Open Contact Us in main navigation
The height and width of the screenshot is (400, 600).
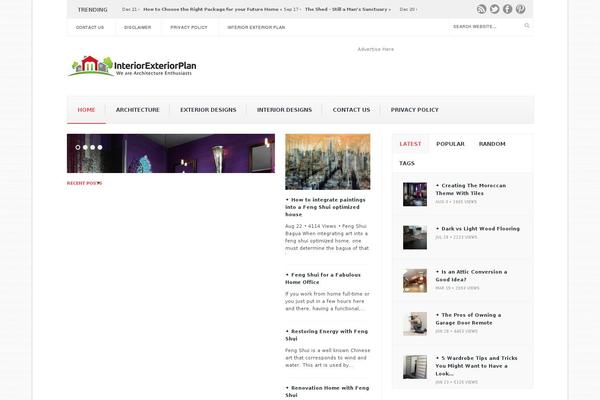(x=351, y=110)
